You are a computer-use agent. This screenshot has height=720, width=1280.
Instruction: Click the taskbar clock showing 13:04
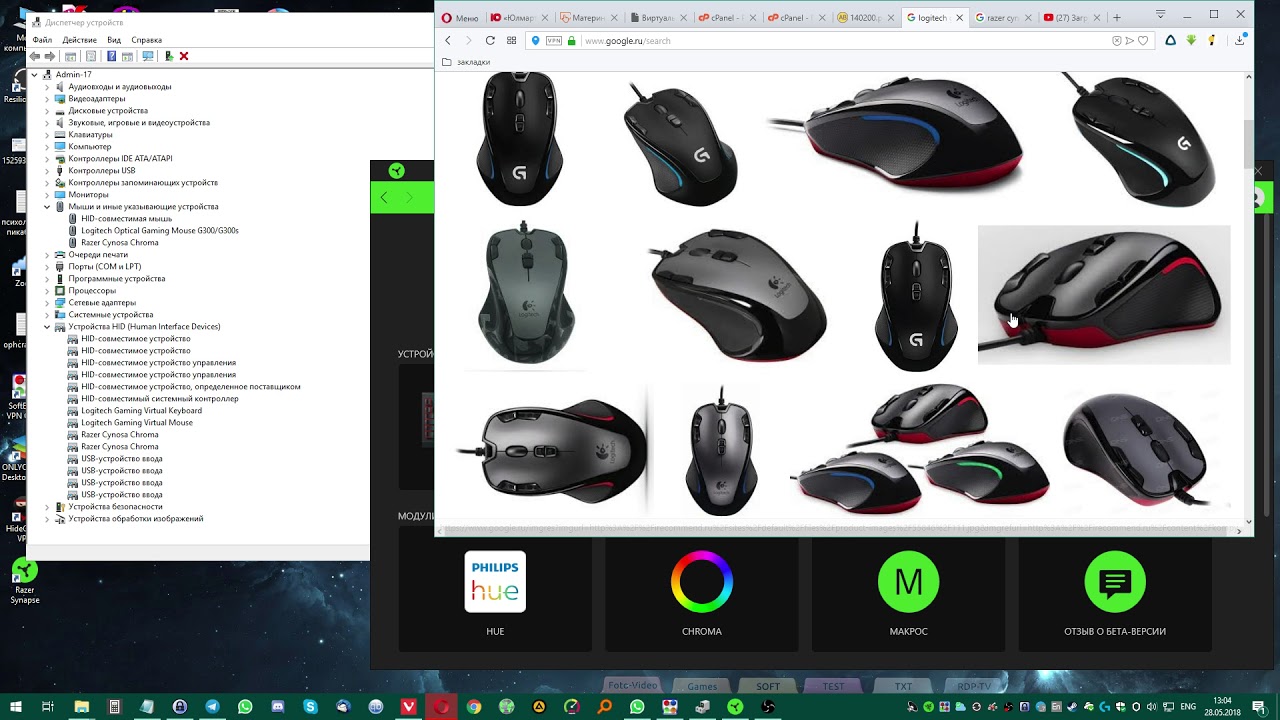[1221, 707]
